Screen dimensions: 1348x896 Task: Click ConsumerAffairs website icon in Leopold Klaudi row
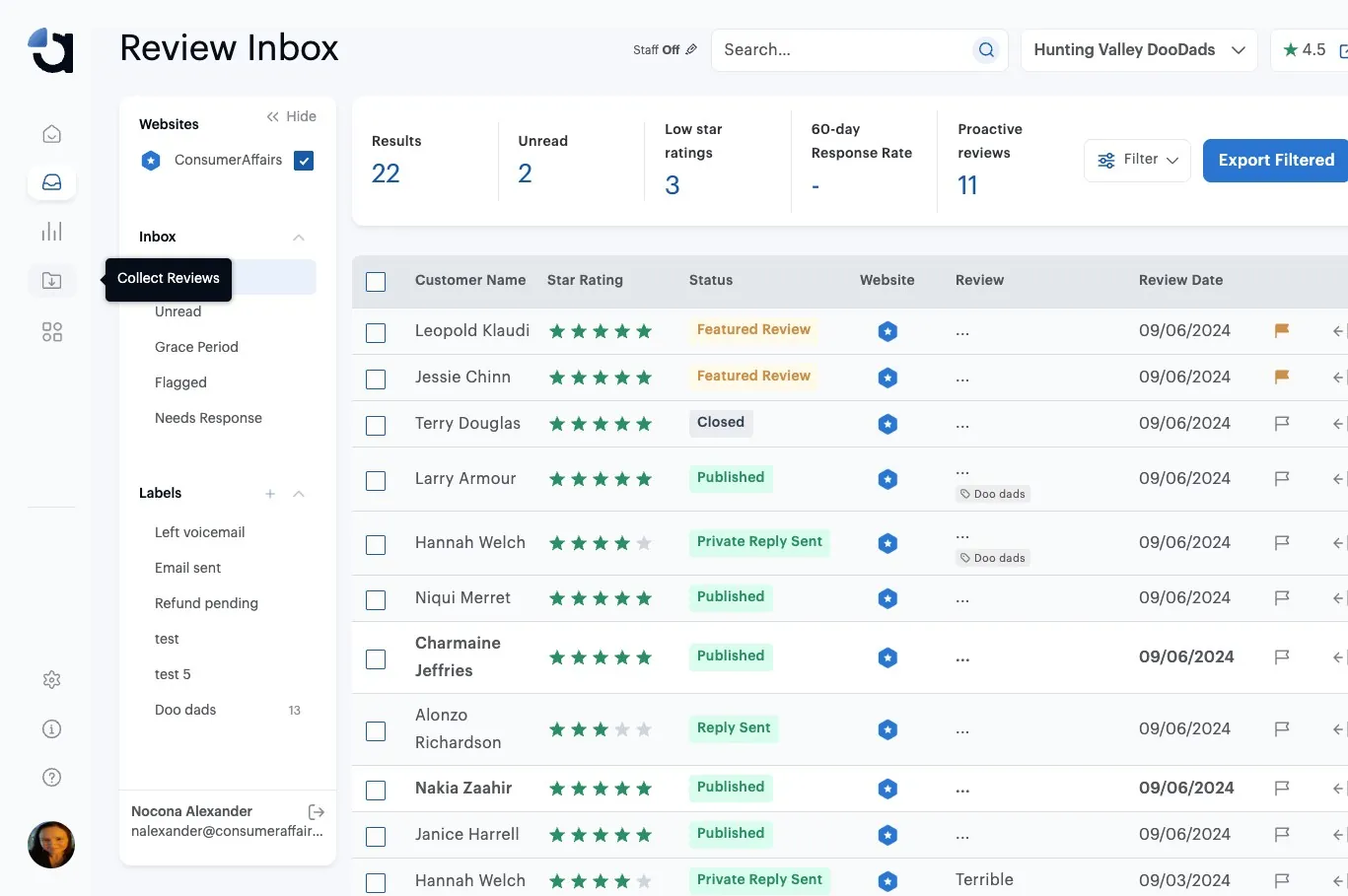coord(887,331)
